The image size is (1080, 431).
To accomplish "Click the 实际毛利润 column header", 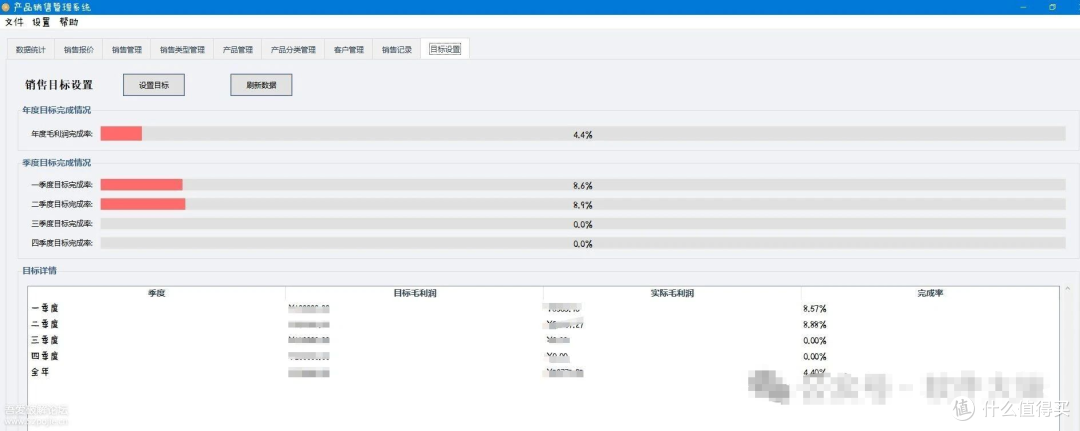I will [672, 293].
